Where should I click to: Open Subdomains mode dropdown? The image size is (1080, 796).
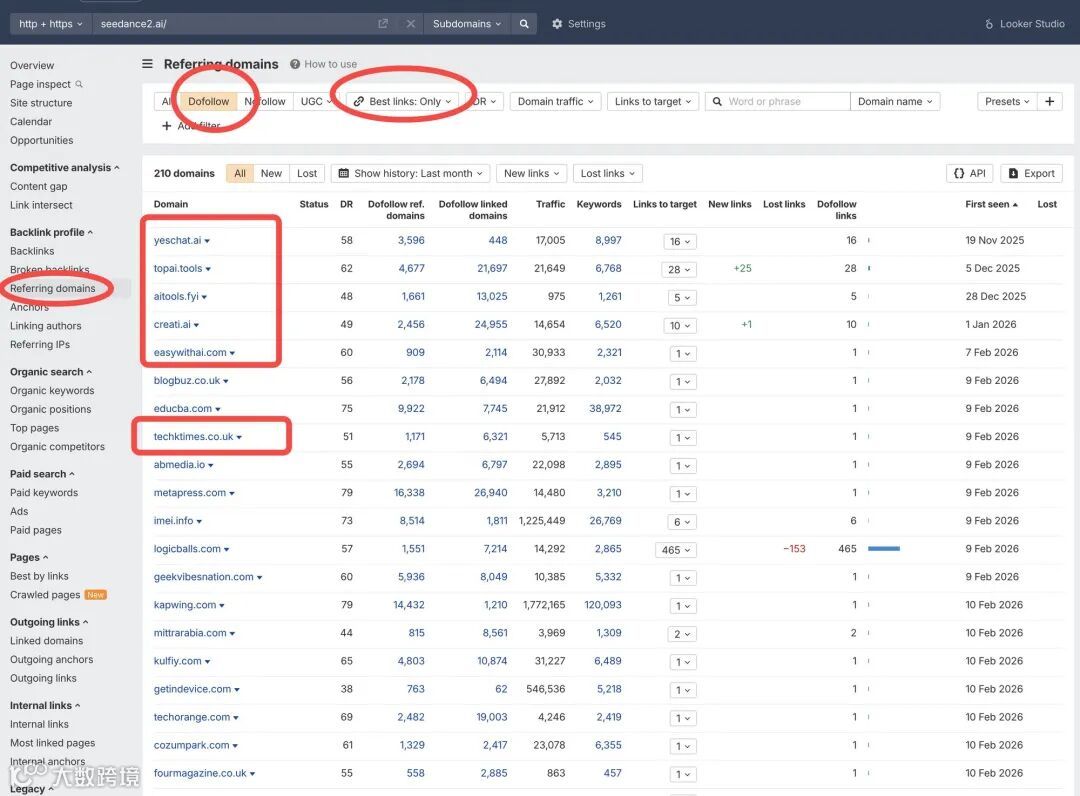point(467,23)
